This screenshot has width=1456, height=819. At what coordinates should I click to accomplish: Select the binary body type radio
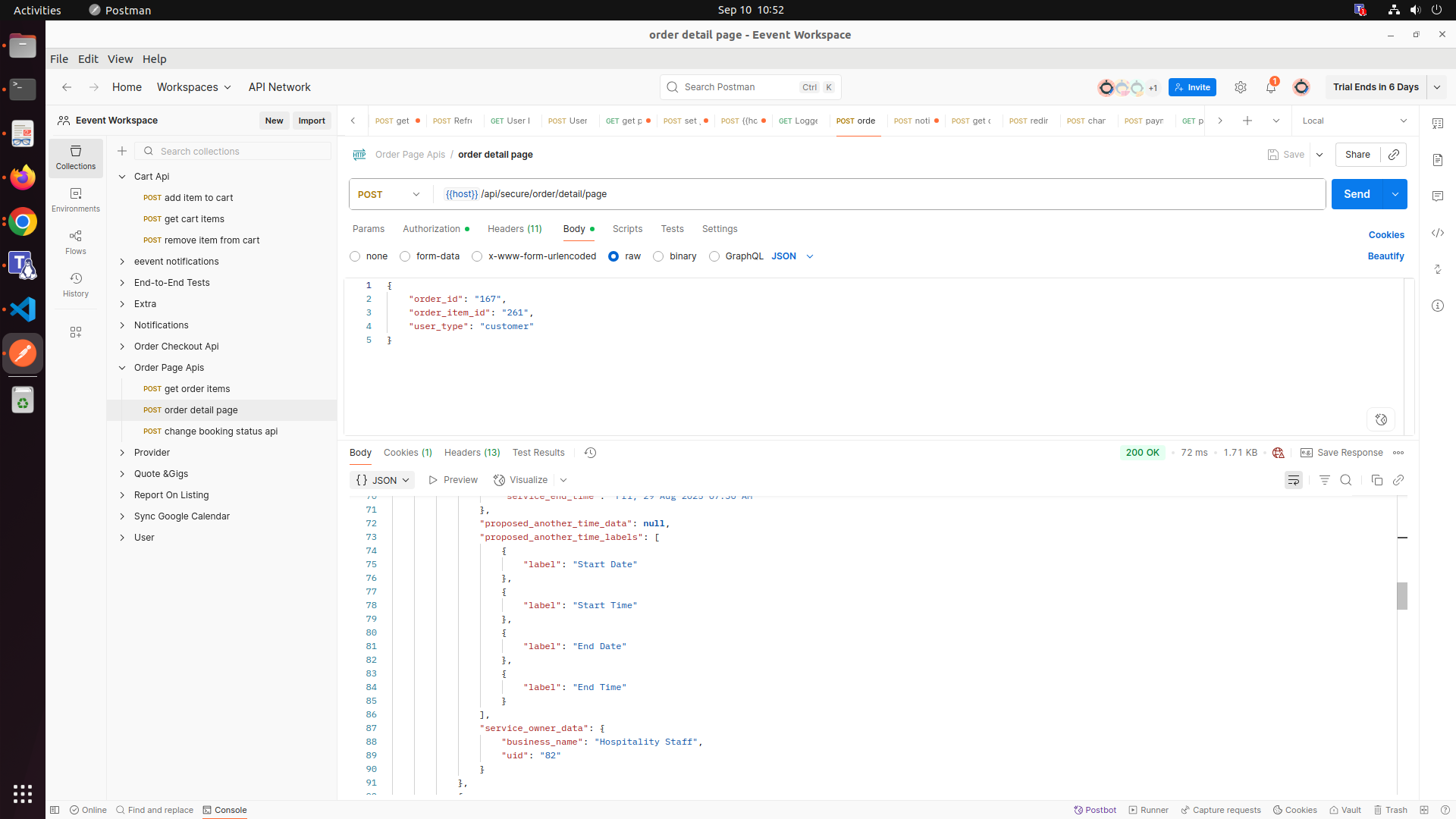[675, 256]
